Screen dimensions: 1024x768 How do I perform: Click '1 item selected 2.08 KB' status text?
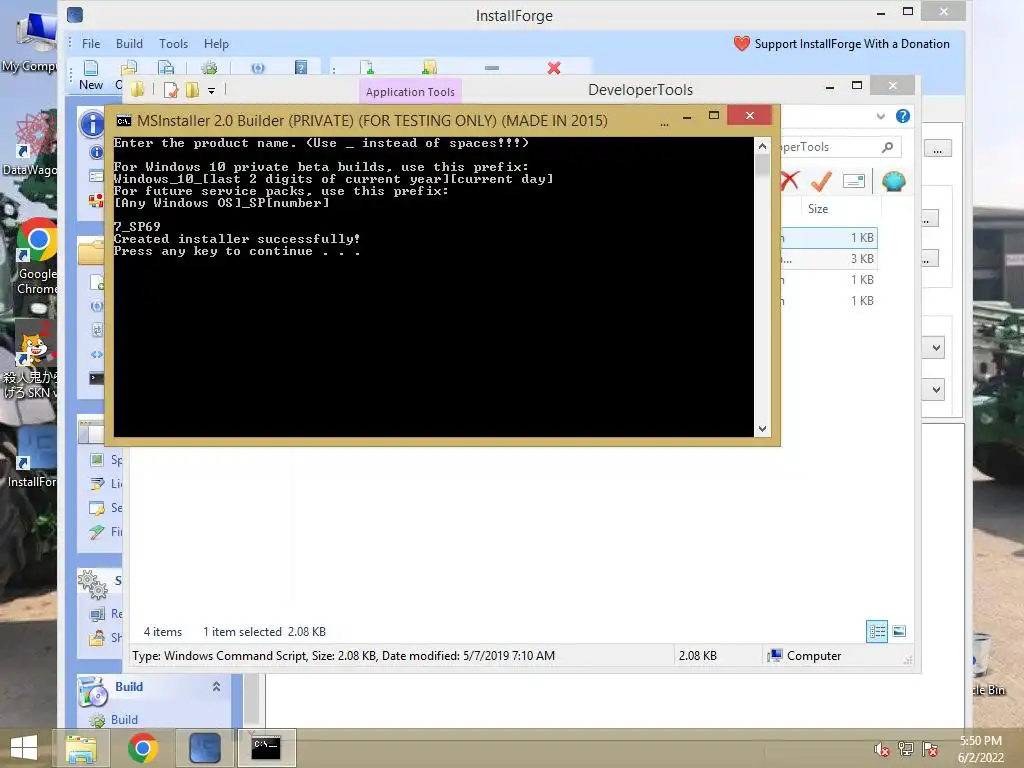pyautogui.click(x=264, y=632)
